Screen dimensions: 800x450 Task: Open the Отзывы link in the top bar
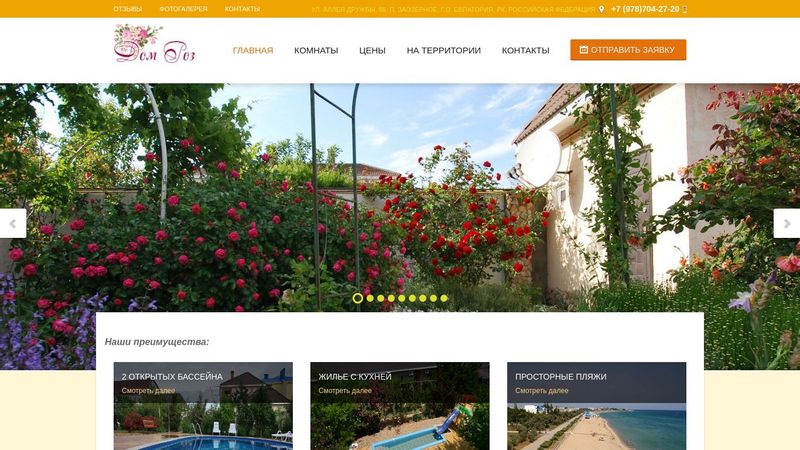pos(128,9)
